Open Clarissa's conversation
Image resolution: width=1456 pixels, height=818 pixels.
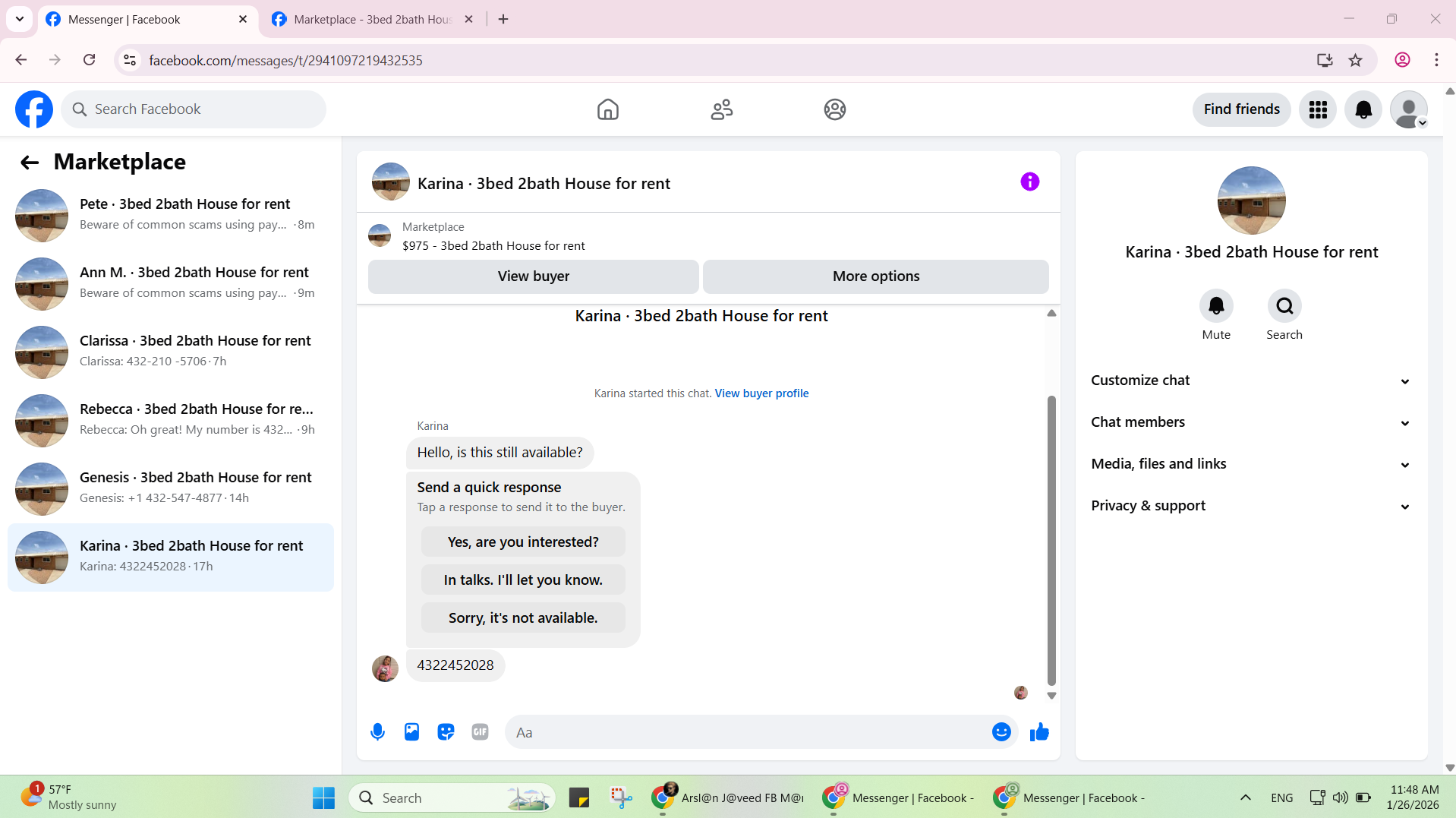tap(171, 352)
